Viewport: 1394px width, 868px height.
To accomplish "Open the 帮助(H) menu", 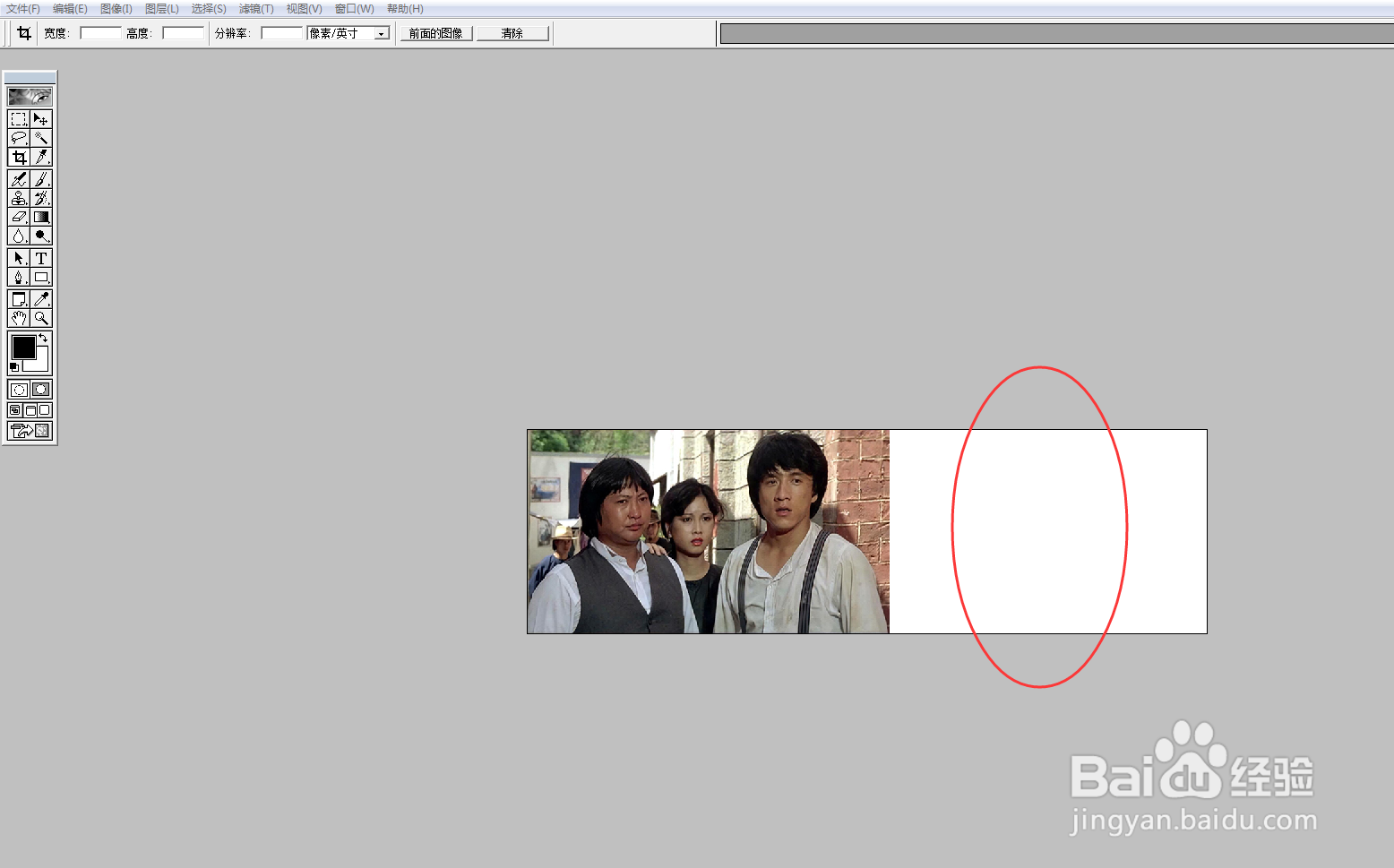I will tap(405, 9).
